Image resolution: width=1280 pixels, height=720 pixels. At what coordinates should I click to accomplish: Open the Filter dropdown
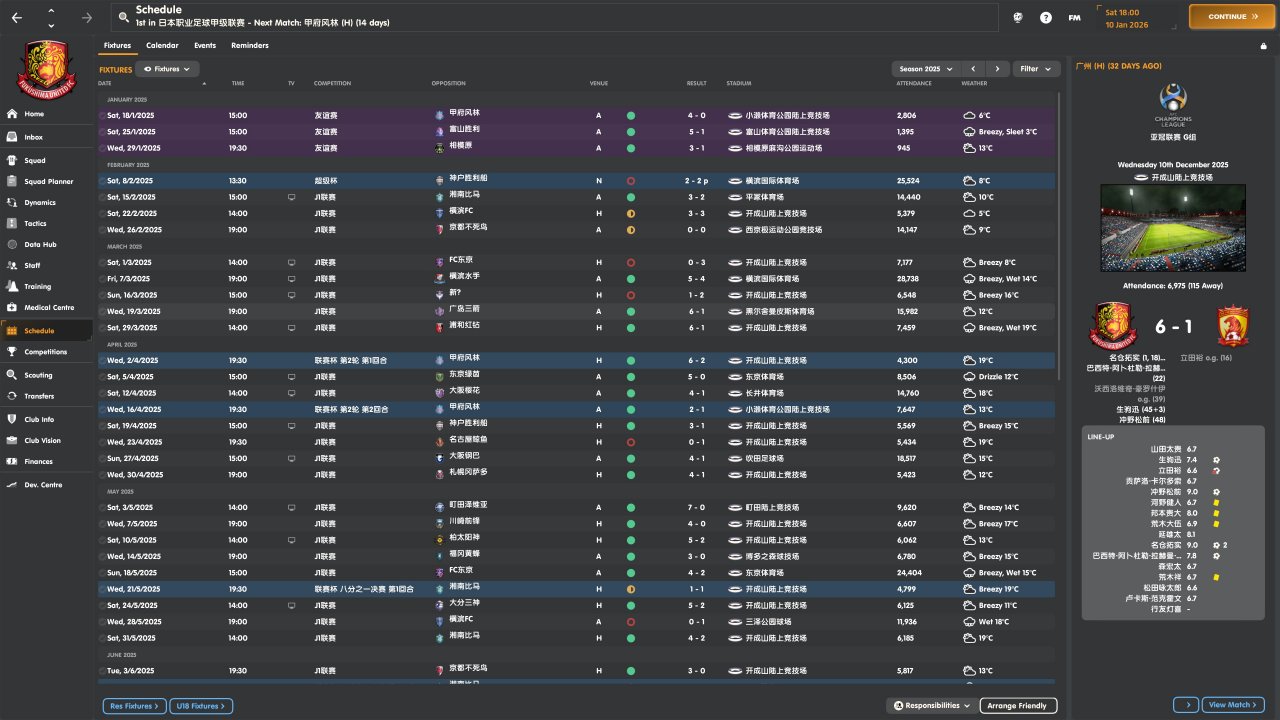click(1036, 69)
